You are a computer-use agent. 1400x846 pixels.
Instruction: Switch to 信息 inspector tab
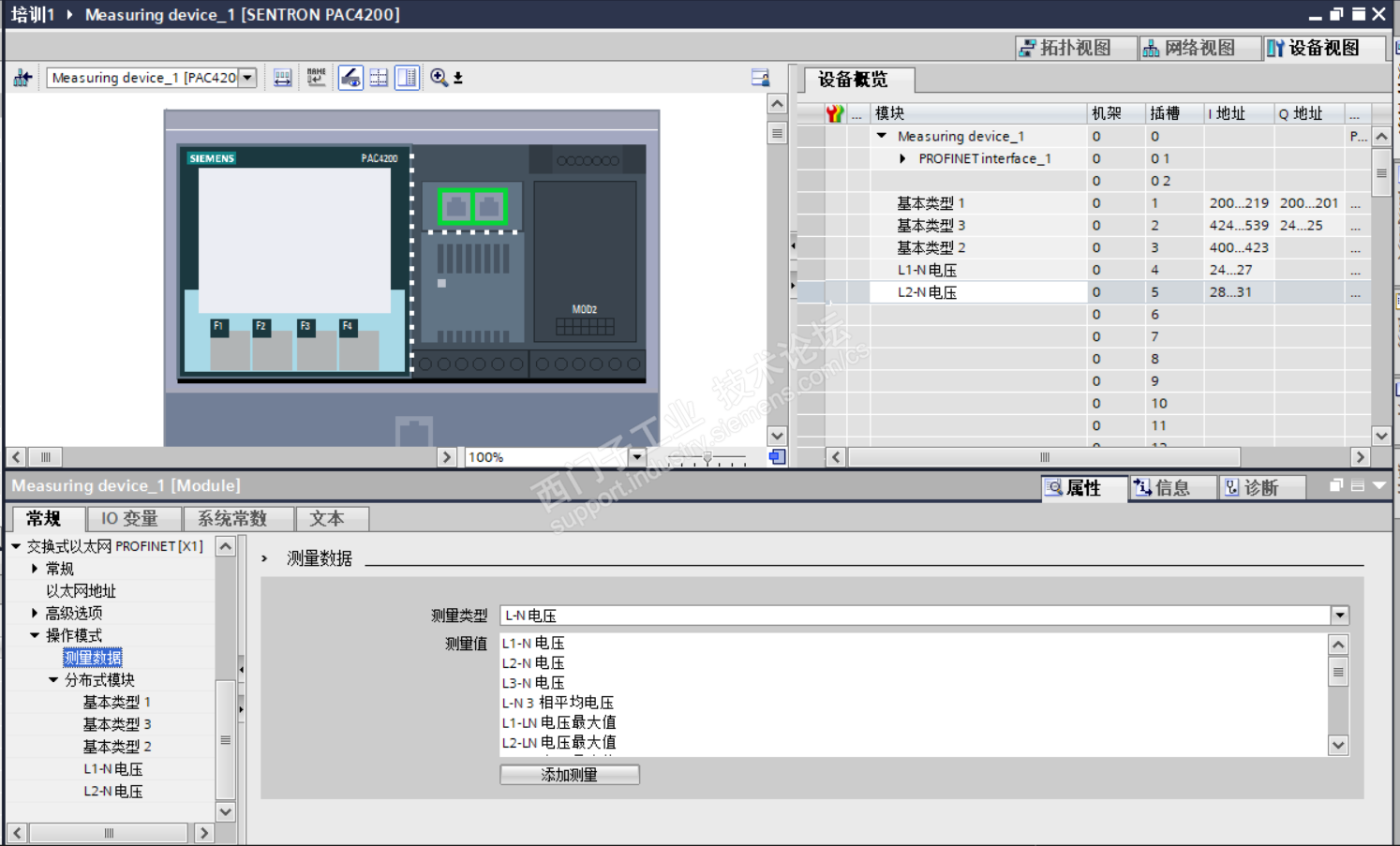coord(1172,488)
